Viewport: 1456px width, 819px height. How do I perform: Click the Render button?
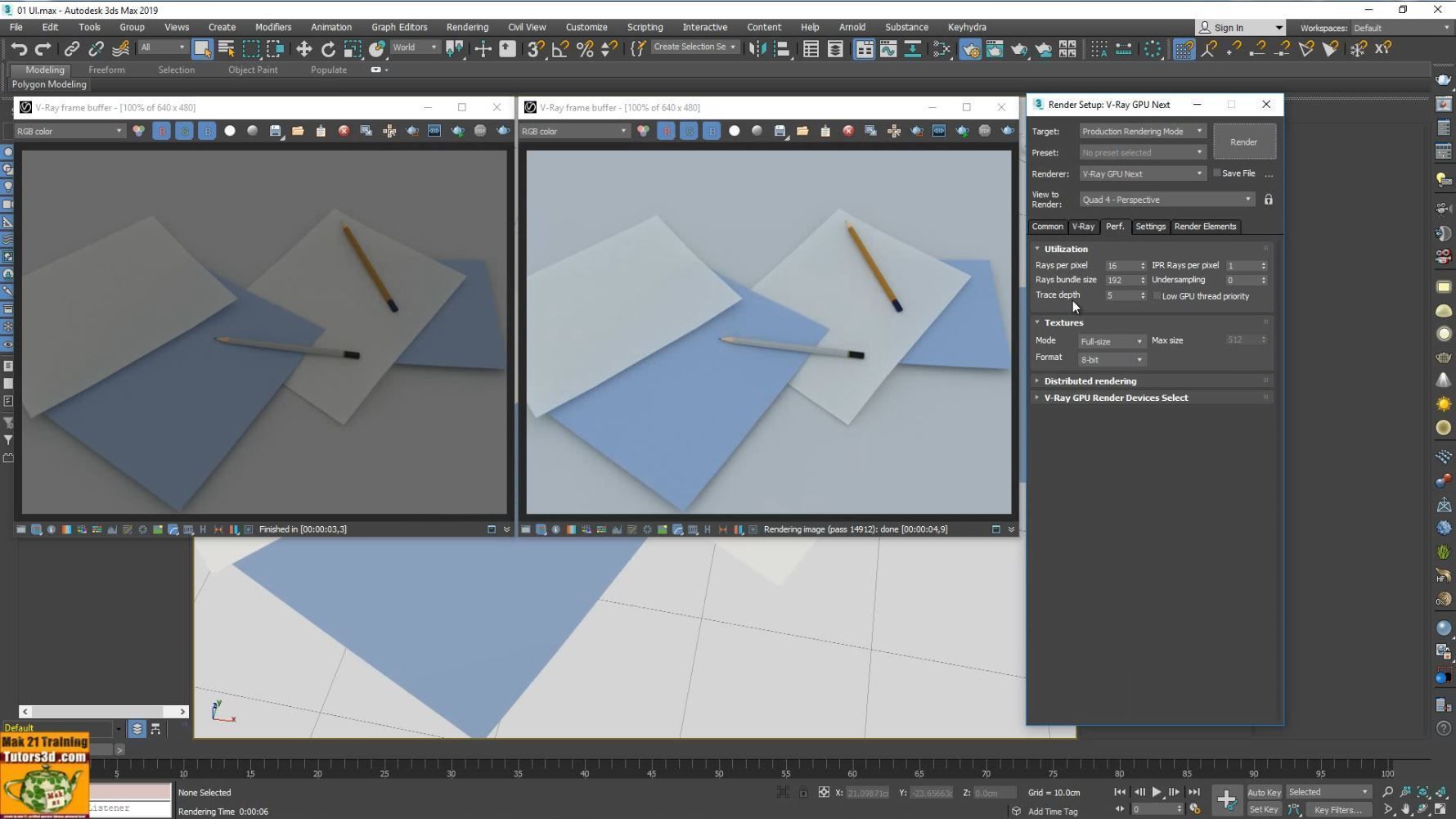coord(1243,142)
